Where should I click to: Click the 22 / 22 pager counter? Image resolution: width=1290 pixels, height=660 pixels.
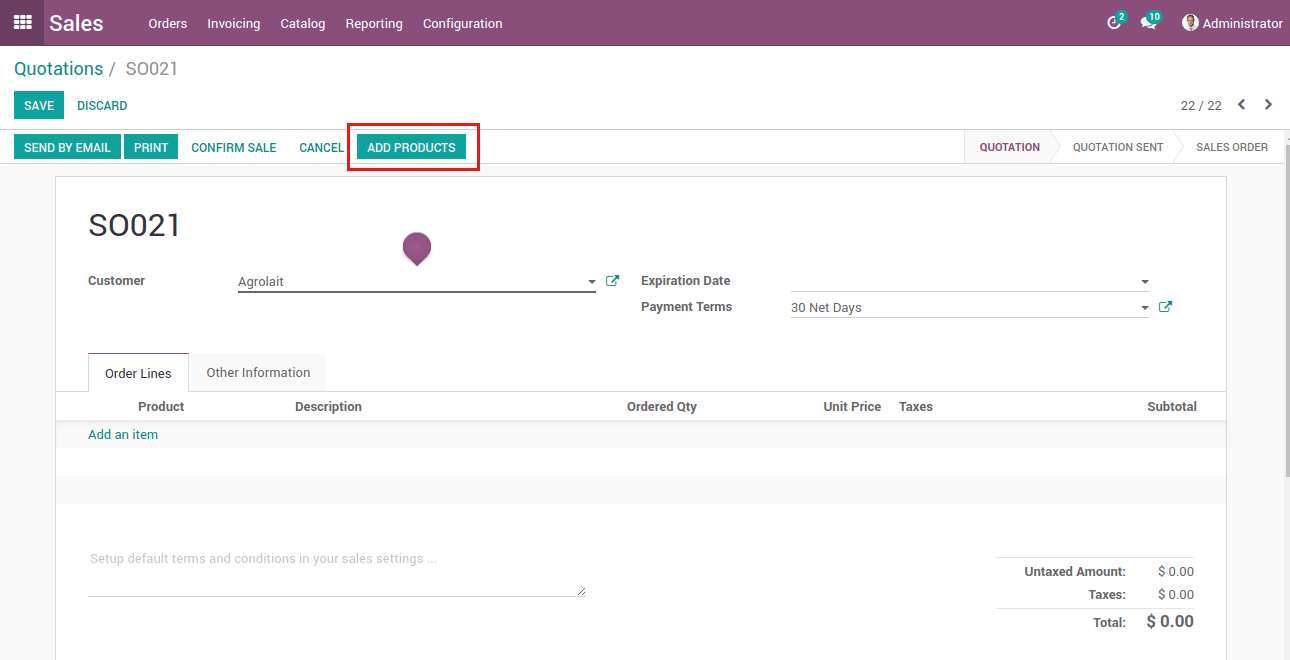pos(1201,105)
